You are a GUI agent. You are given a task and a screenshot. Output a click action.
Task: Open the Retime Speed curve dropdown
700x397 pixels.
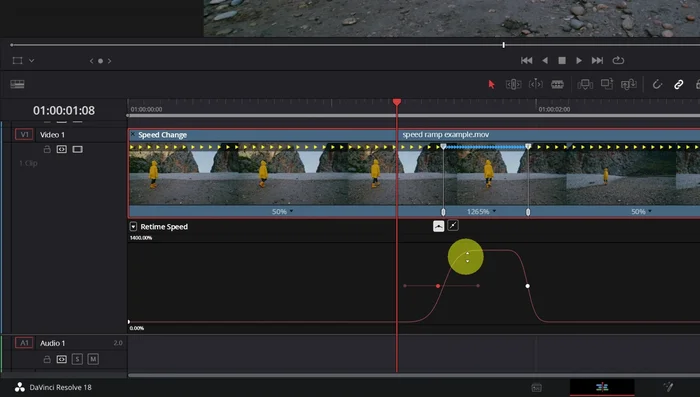click(133, 227)
